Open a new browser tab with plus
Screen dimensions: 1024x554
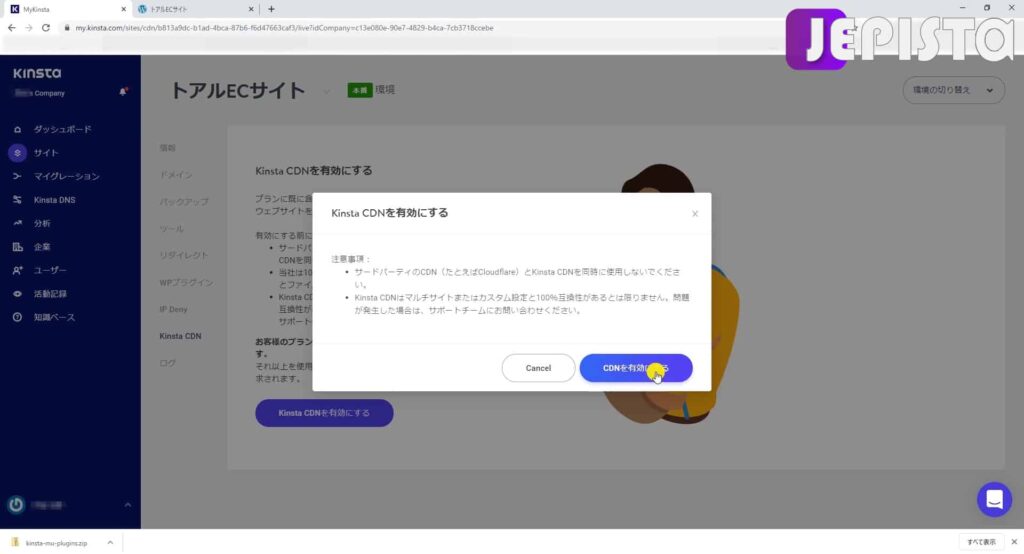[x=271, y=9]
